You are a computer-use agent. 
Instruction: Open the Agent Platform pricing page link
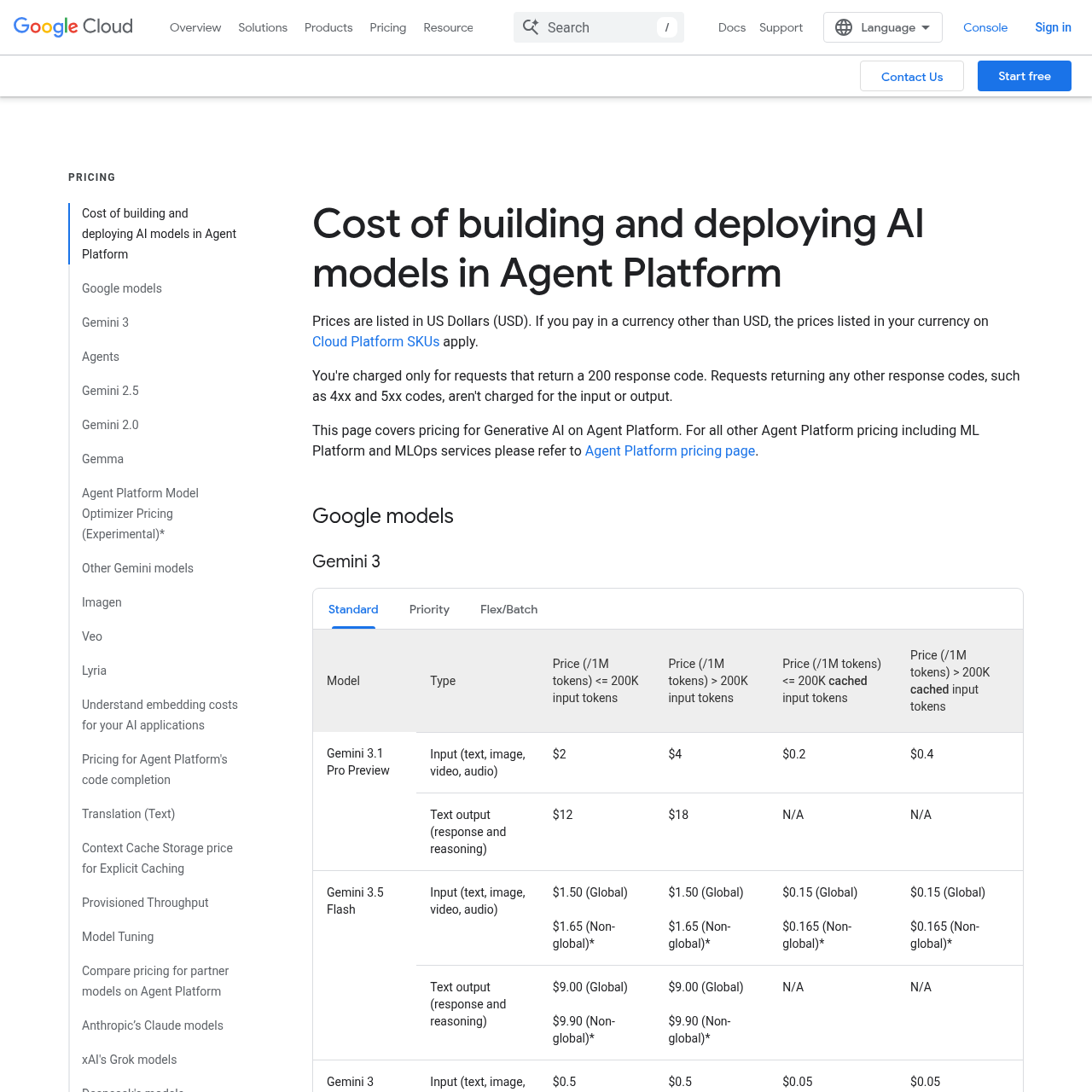tap(670, 450)
